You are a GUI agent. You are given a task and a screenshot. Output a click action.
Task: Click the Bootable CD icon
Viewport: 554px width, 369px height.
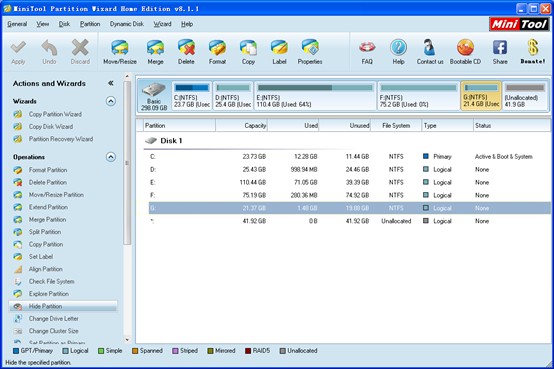coord(465,47)
